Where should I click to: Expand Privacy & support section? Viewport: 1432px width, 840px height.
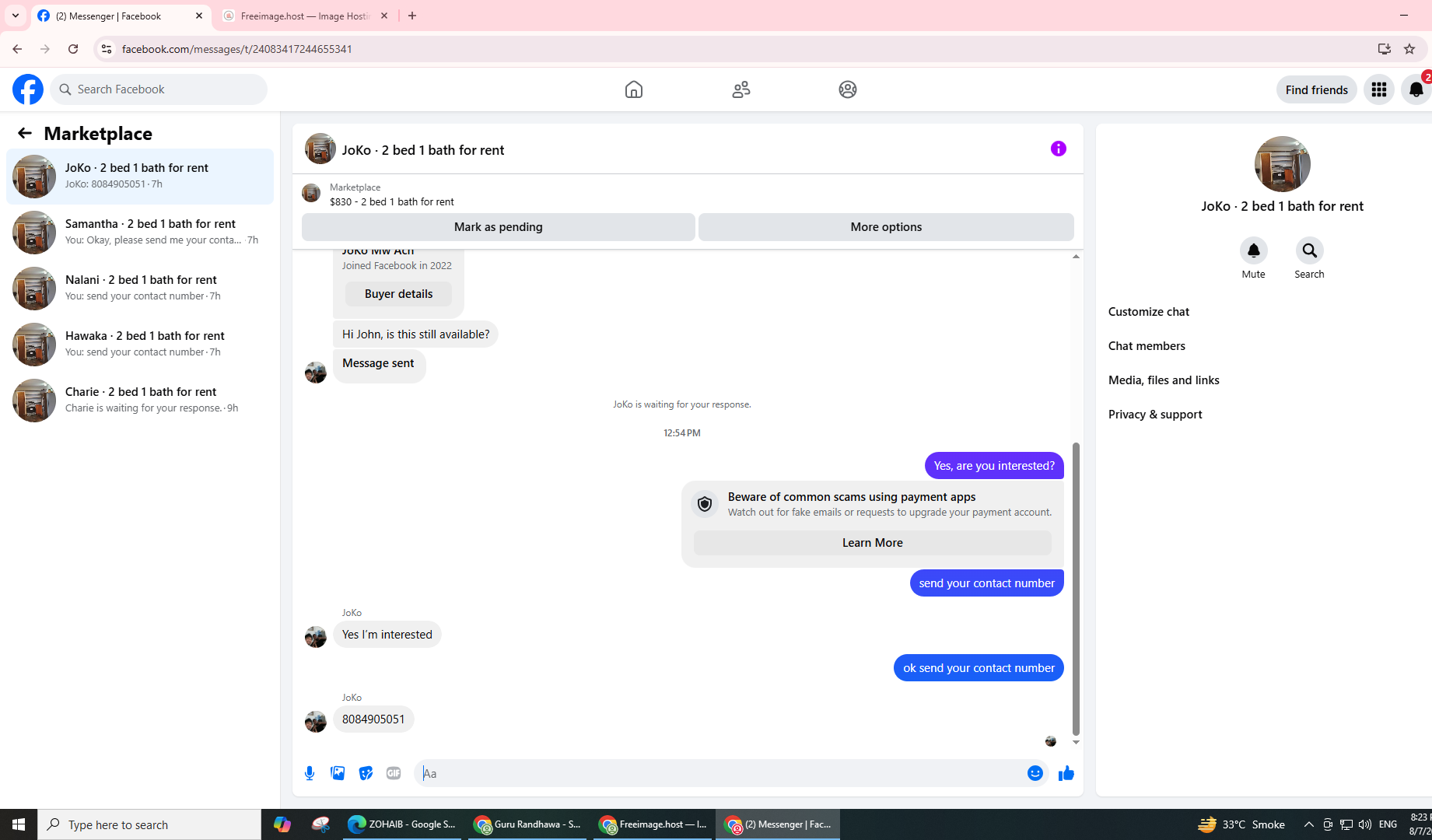point(1155,415)
